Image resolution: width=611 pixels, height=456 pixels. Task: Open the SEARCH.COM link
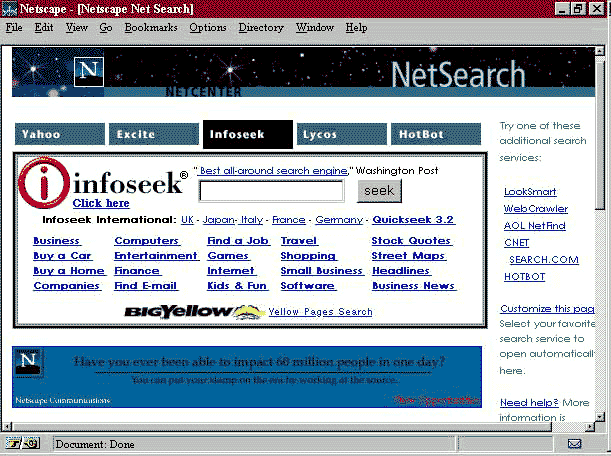coord(544,260)
